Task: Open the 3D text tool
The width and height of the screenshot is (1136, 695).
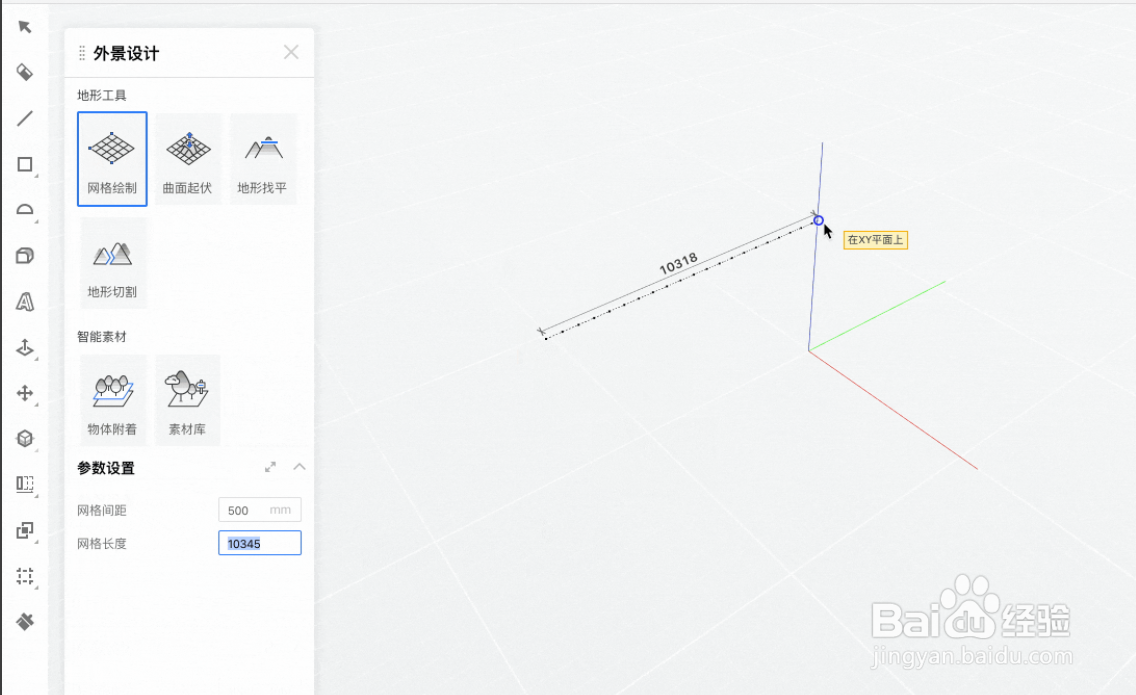Action: (x=25, y=301)
